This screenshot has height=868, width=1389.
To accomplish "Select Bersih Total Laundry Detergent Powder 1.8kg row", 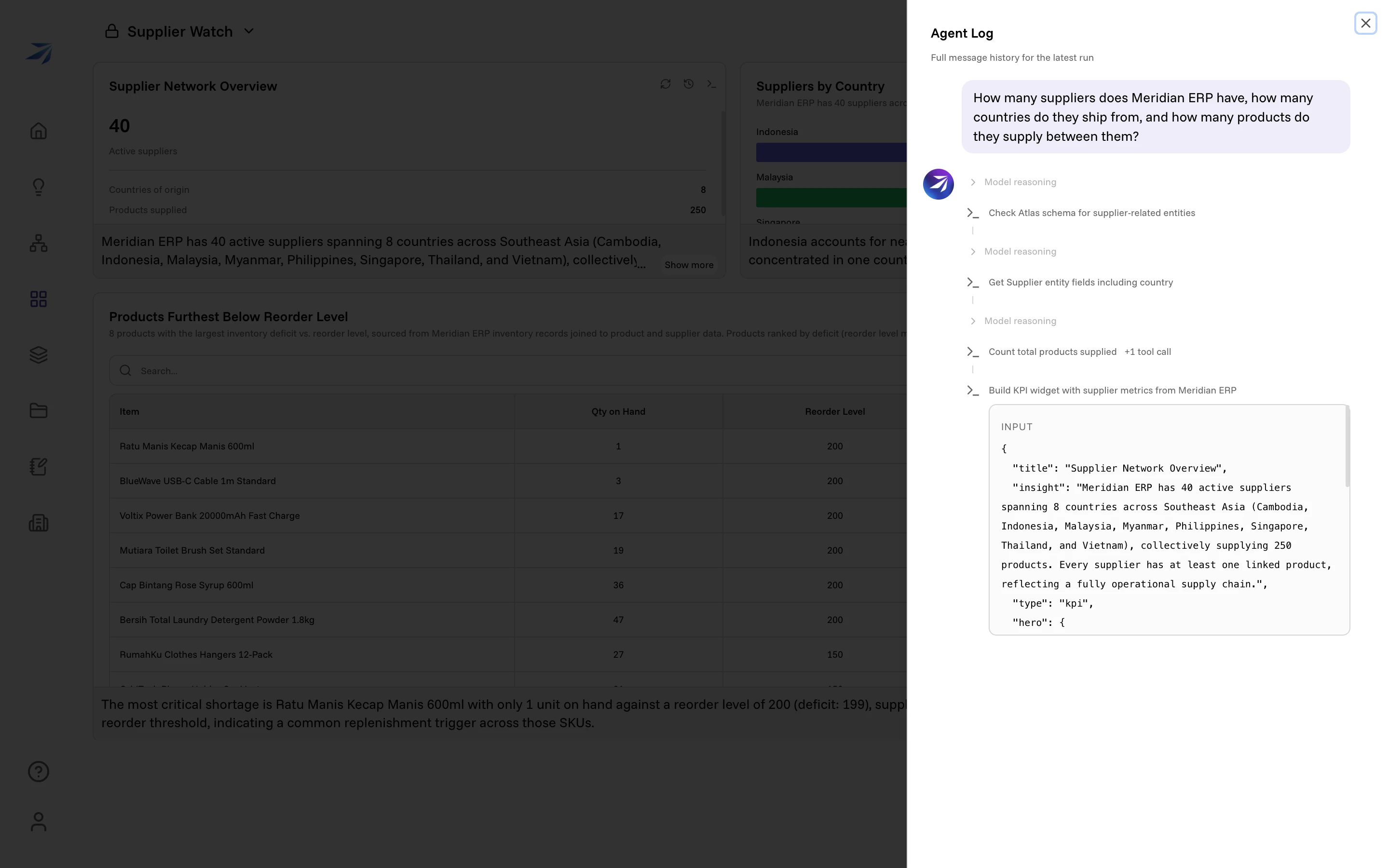I will (508, 620).
